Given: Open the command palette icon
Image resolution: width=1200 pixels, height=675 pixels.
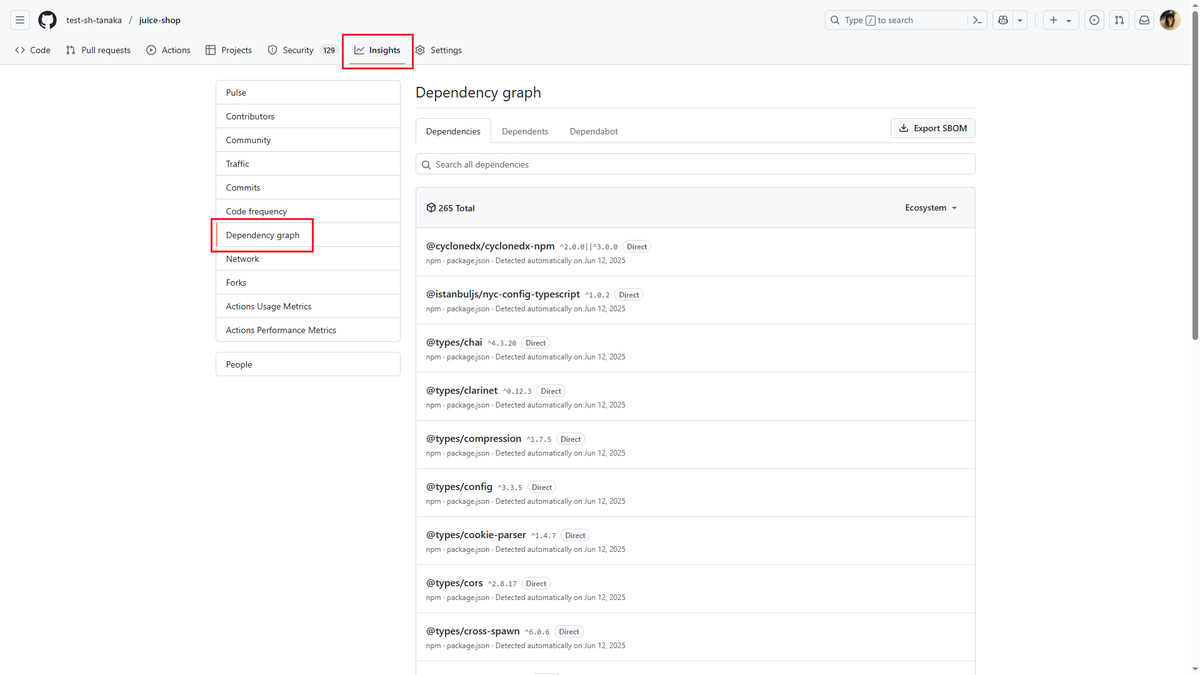Looking at the screenshot, I should [977, 20].
